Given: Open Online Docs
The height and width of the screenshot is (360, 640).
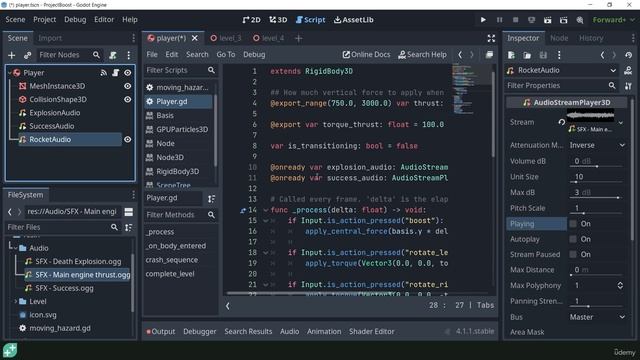Looking at the screenshot, I should coord(366,55).
